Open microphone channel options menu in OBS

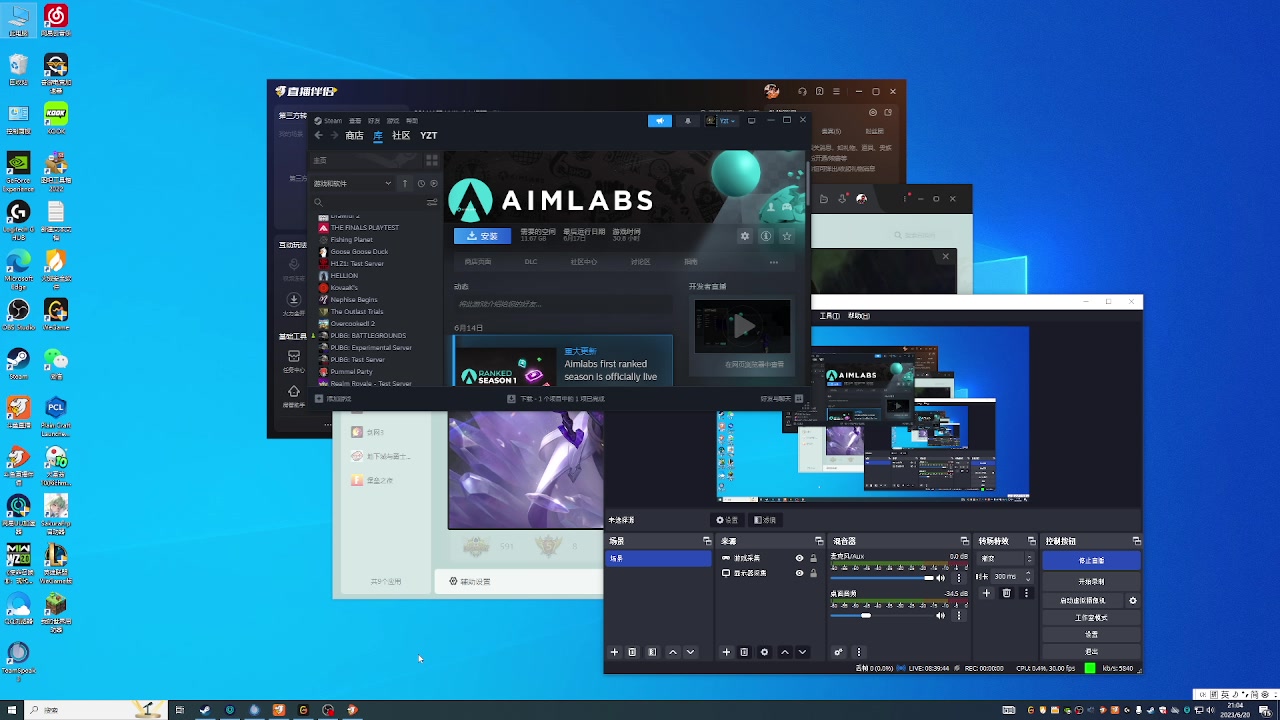[959, 578]
